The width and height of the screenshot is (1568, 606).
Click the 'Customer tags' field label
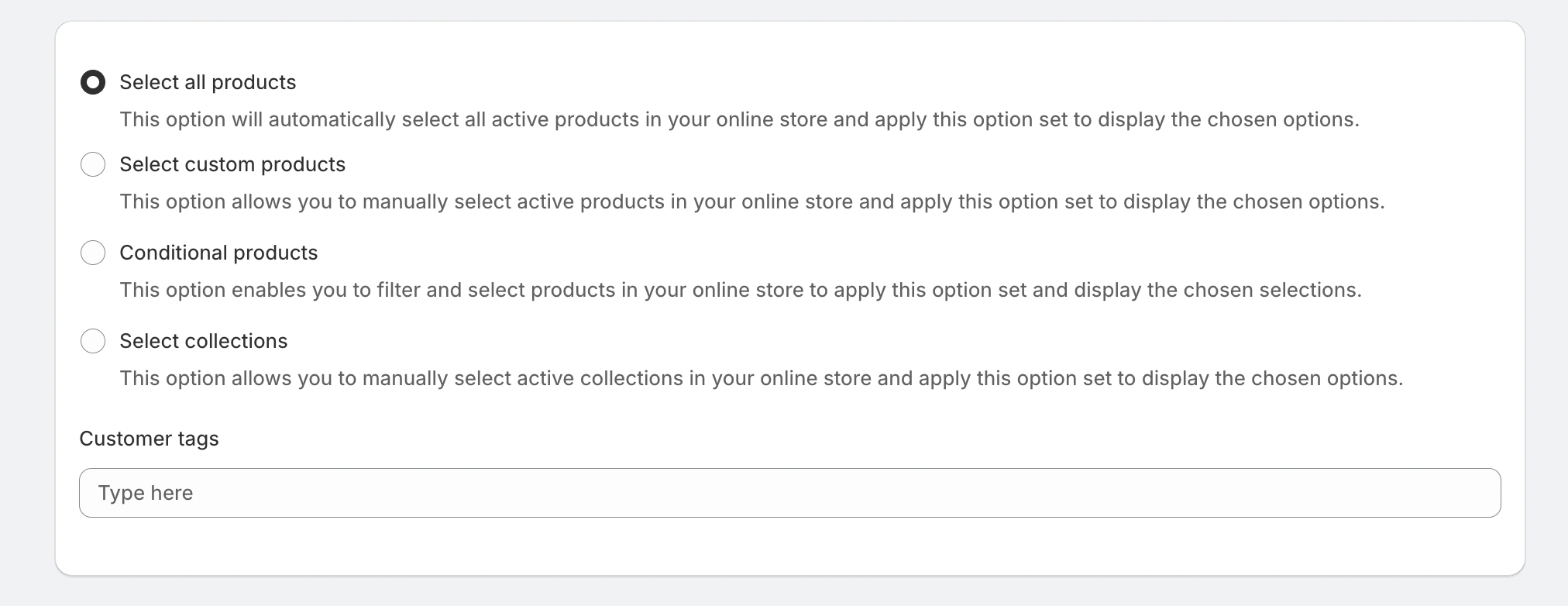click(149, 439)
